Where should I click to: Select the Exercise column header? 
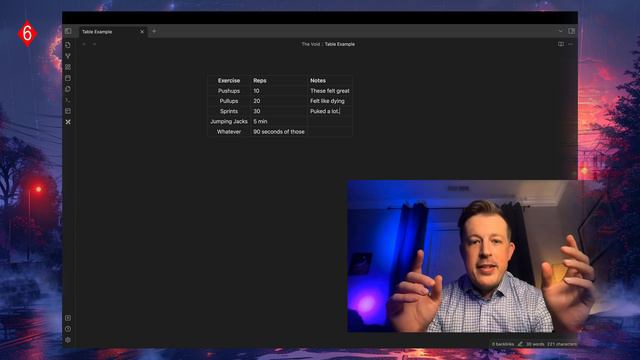click(229, 80)
